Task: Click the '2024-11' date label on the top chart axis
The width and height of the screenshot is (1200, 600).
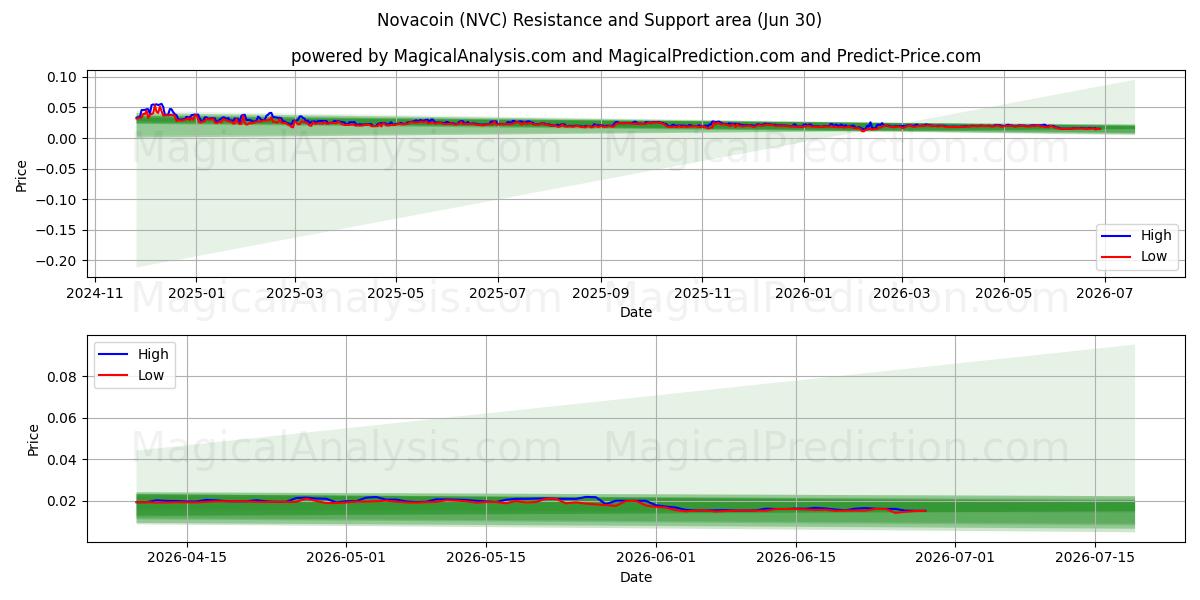Action: pos(95,293)
